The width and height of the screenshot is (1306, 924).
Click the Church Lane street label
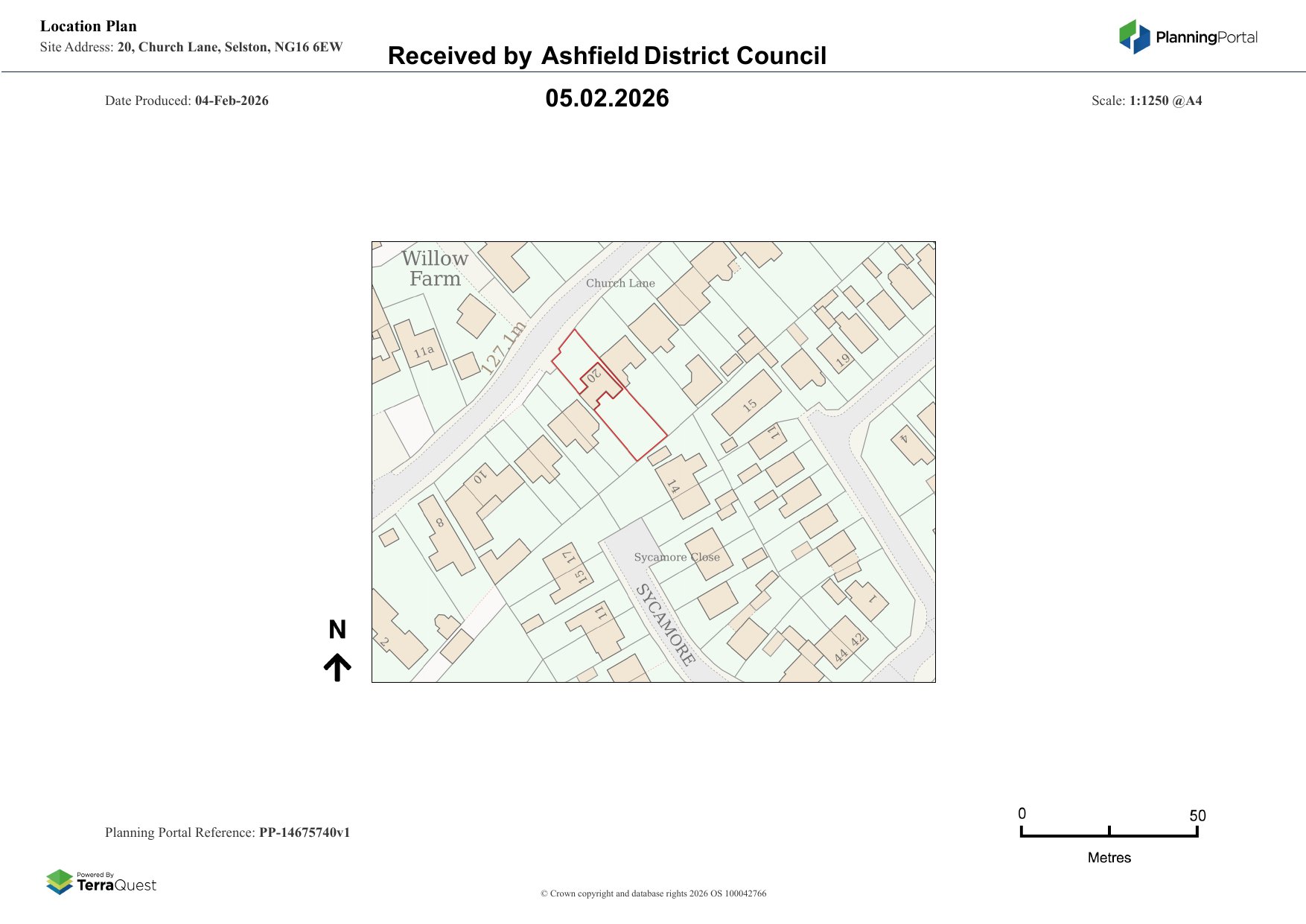[x=619, y=283]
